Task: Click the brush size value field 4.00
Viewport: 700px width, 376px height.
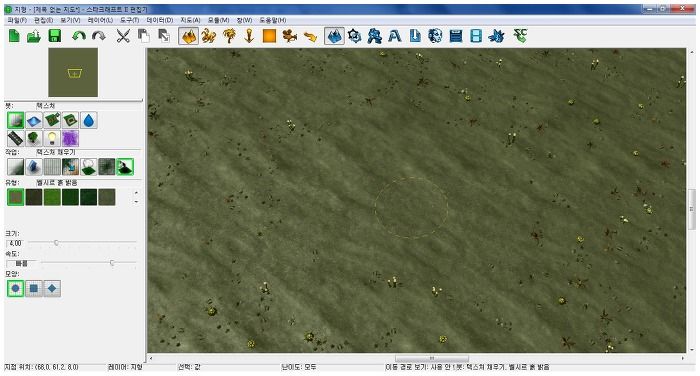Action: (17, 243)
